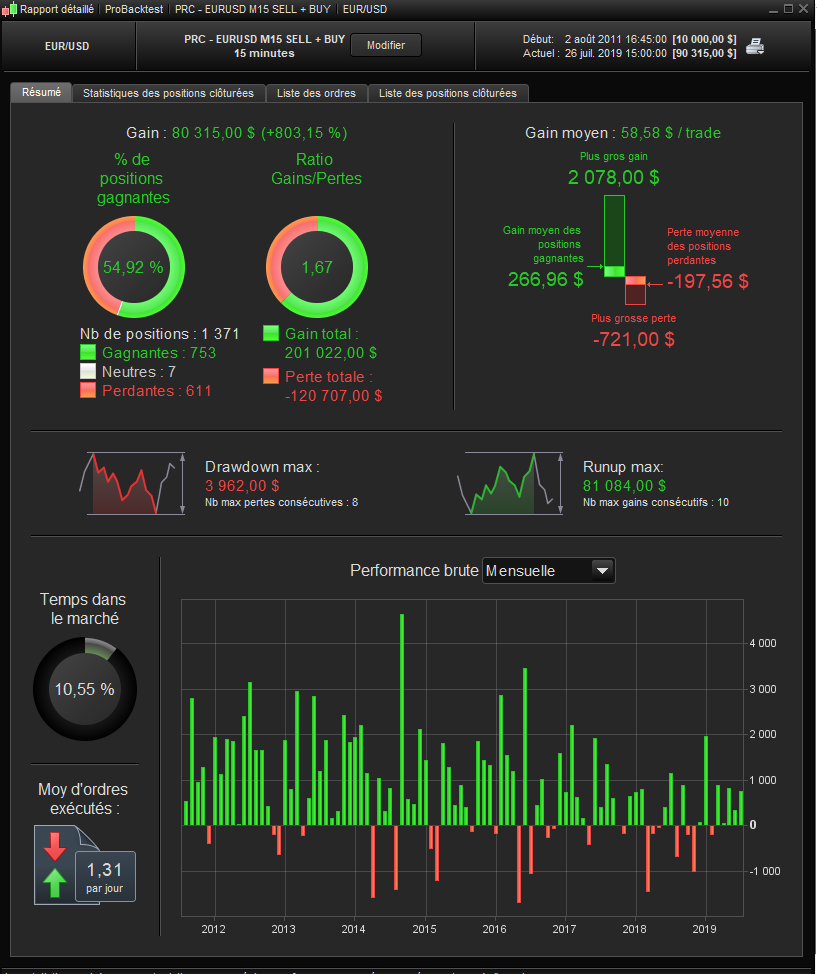This screenshot has height=974, width=817.
Task: Open the Mensuelle performance period dropdown
Action: coord(549,570)
